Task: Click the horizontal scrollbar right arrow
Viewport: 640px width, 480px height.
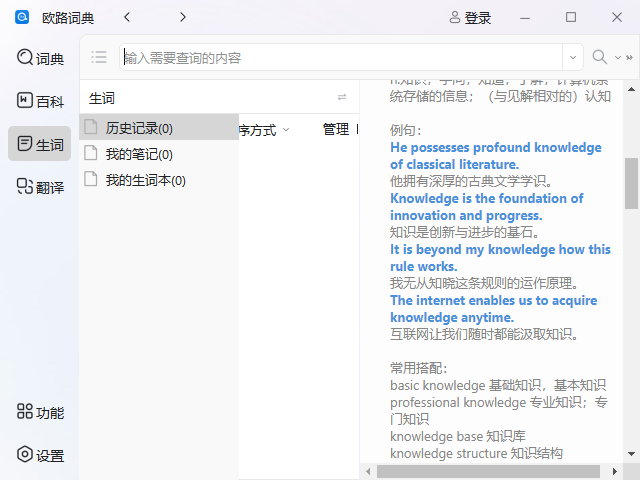Action: 615,471
